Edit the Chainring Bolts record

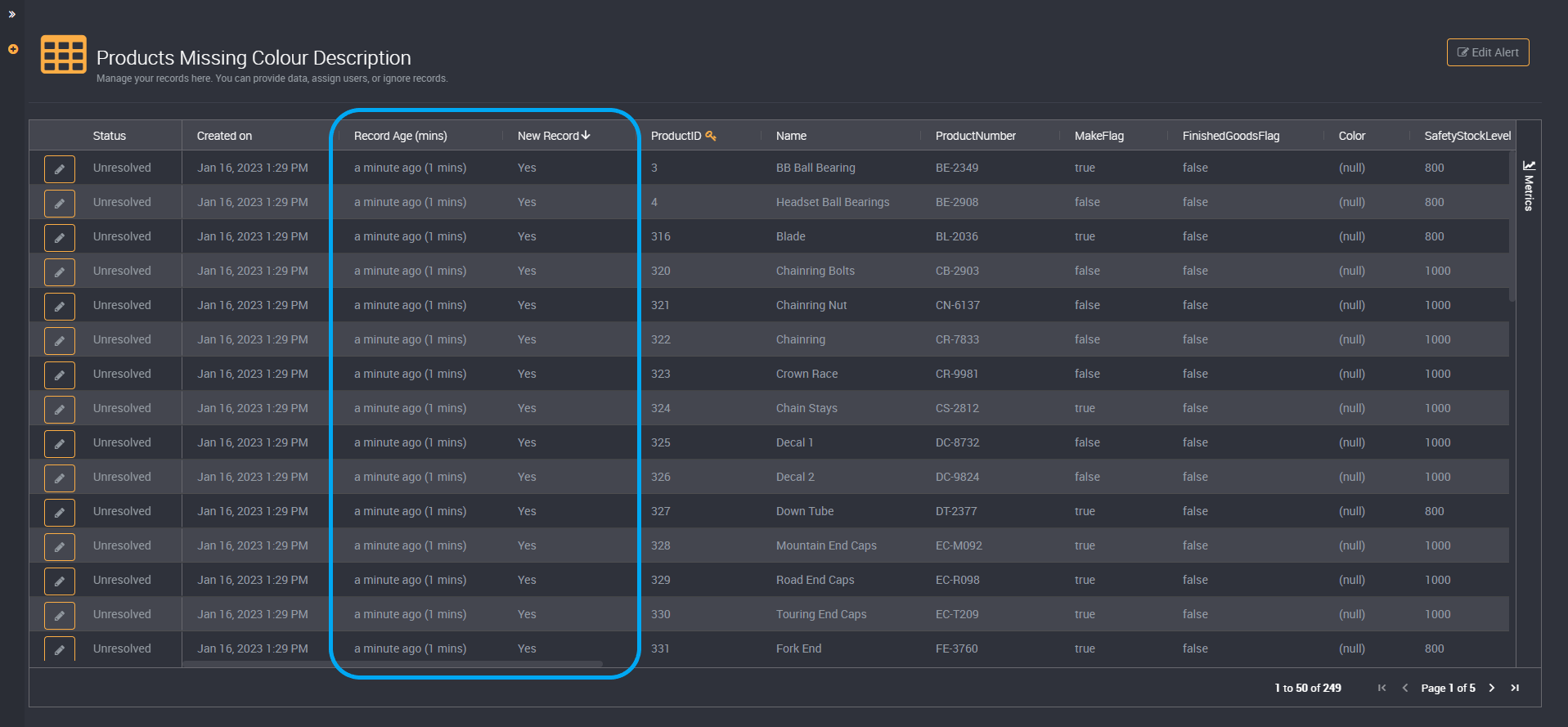60,272
